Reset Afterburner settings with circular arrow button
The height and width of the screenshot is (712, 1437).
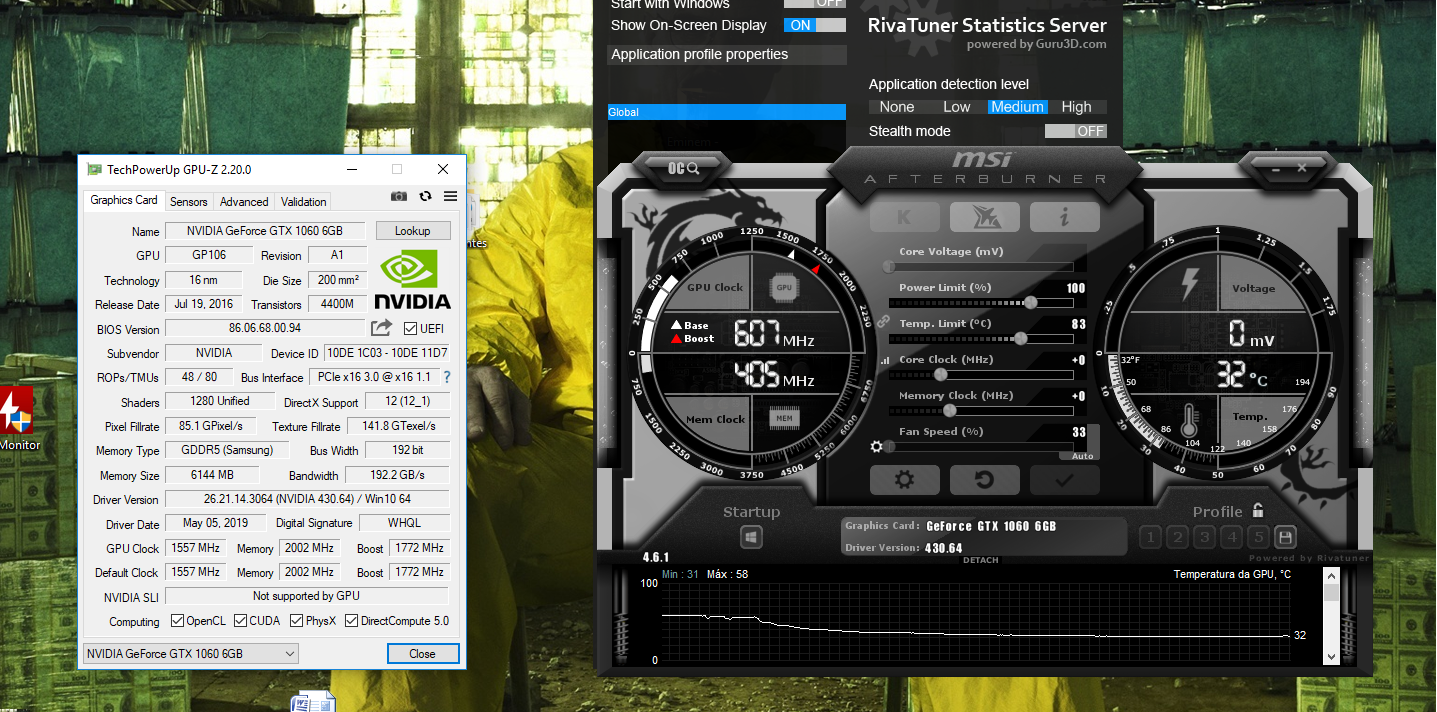click(985, 480)
